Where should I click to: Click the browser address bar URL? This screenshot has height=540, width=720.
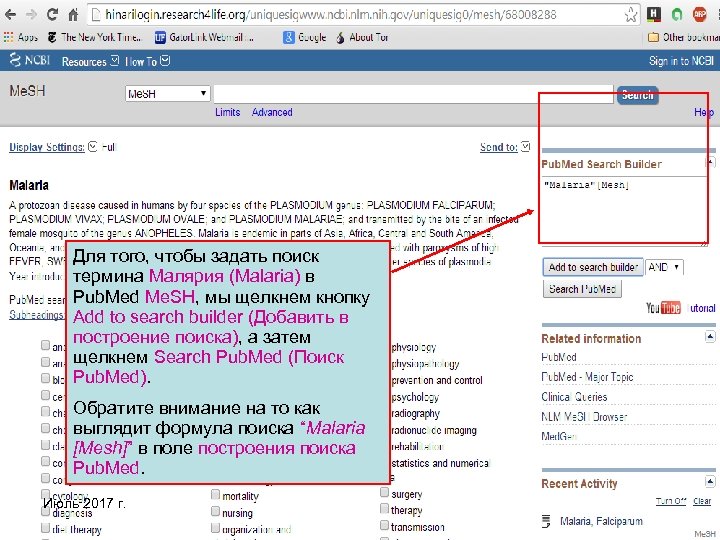pyautogui.click(x=331, y=15)
